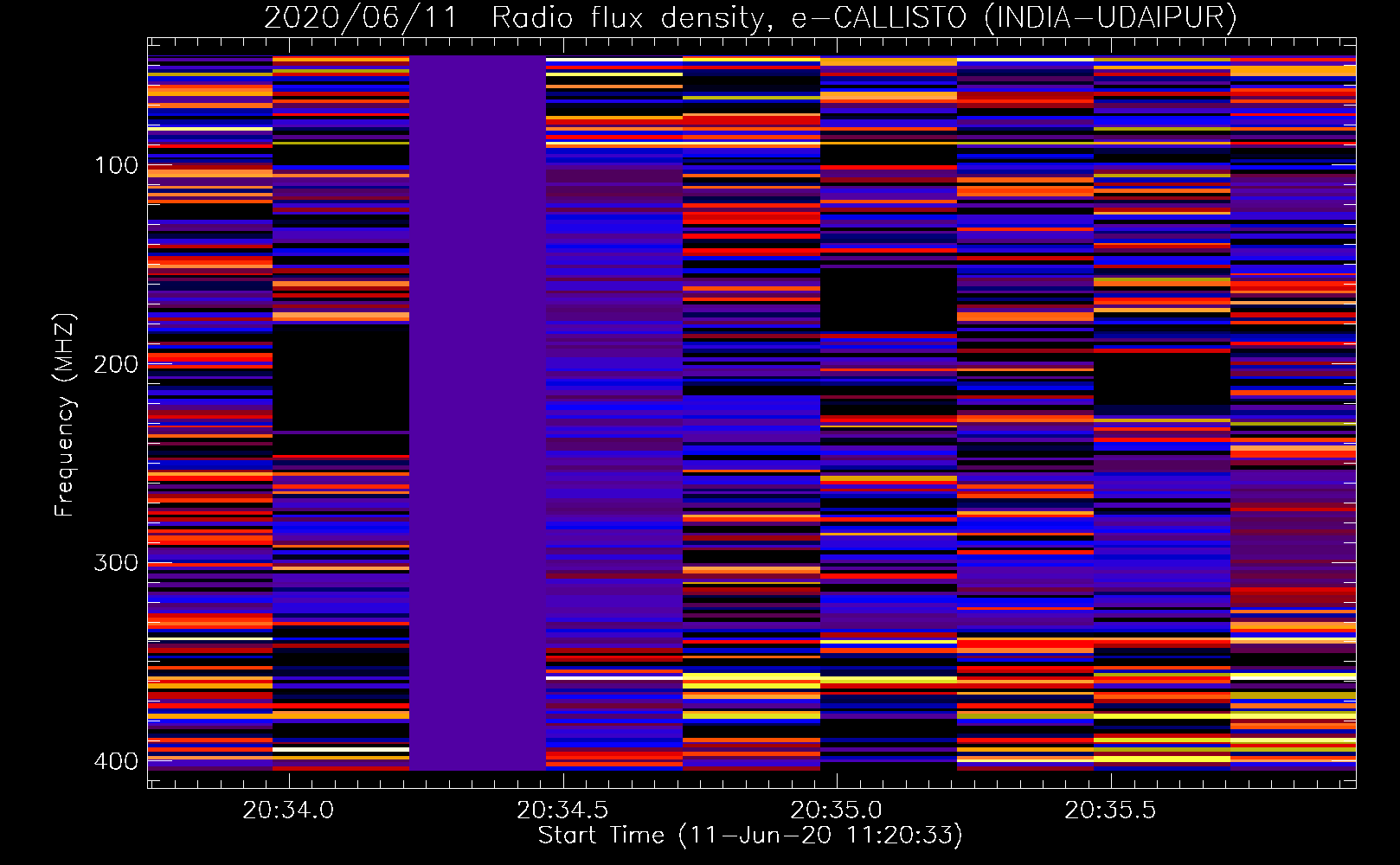This screenshot has height=865, width=1400.
Task: Click the time tick label 20:35.0
Action: point(837,811)
